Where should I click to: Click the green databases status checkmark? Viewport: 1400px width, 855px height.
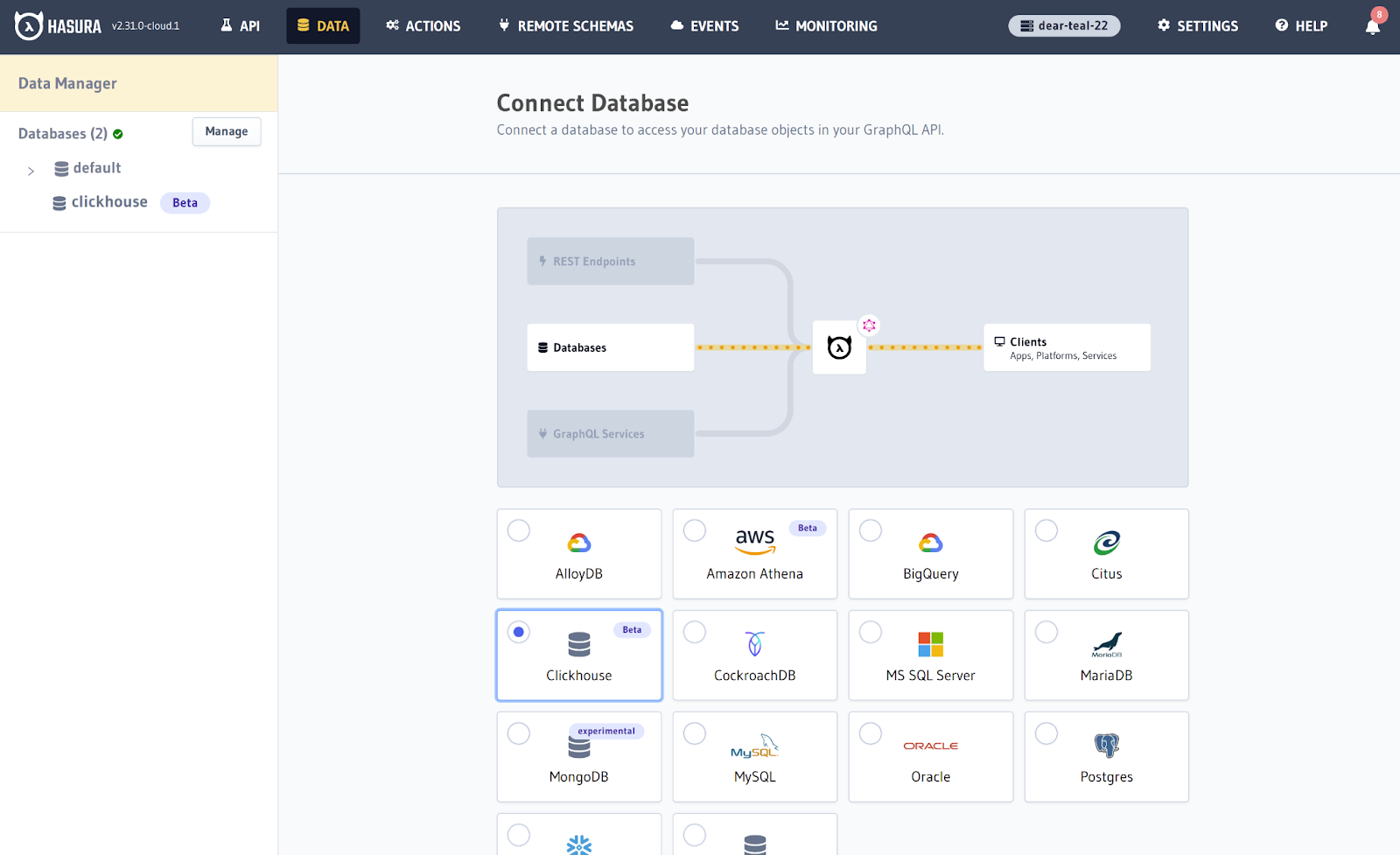coord(118,134)
